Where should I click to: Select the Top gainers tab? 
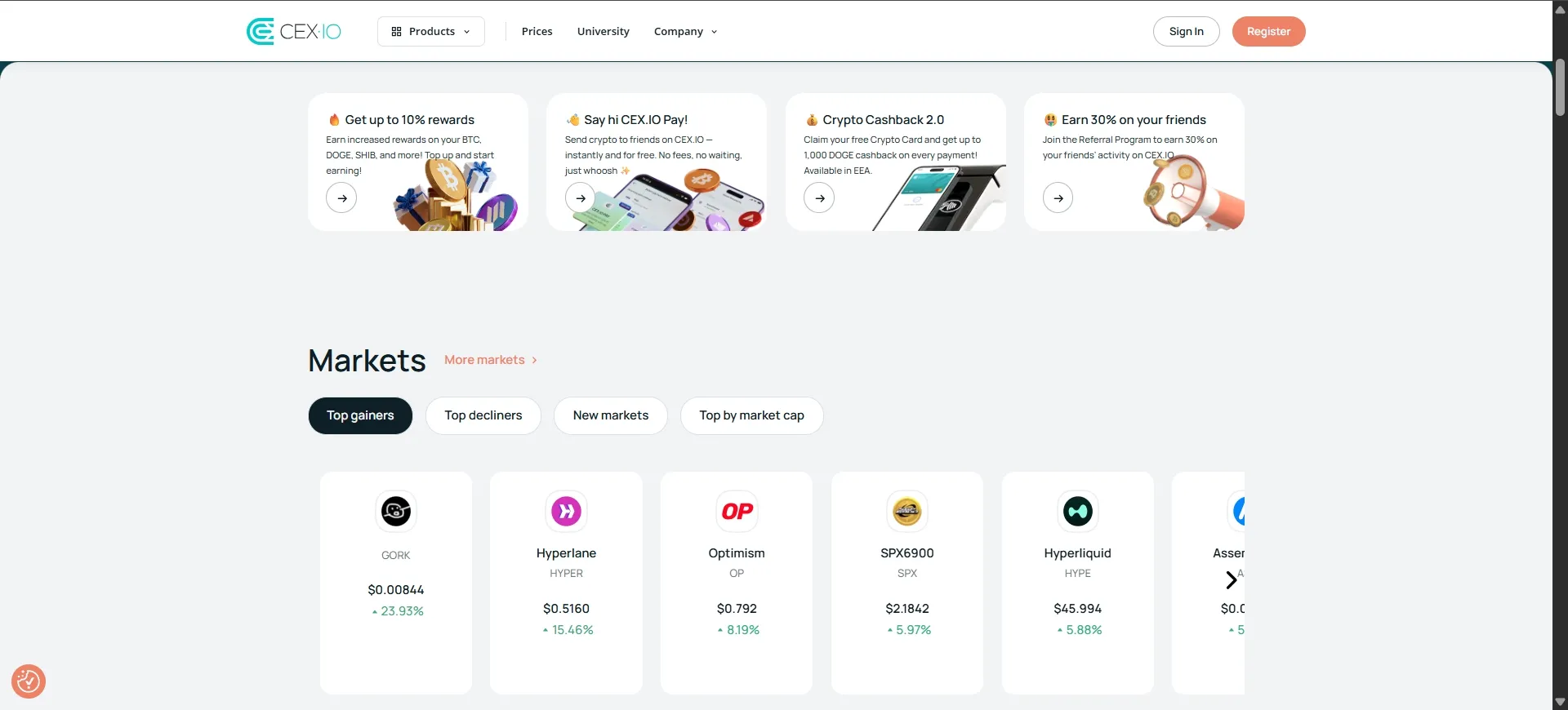(360, 415)
